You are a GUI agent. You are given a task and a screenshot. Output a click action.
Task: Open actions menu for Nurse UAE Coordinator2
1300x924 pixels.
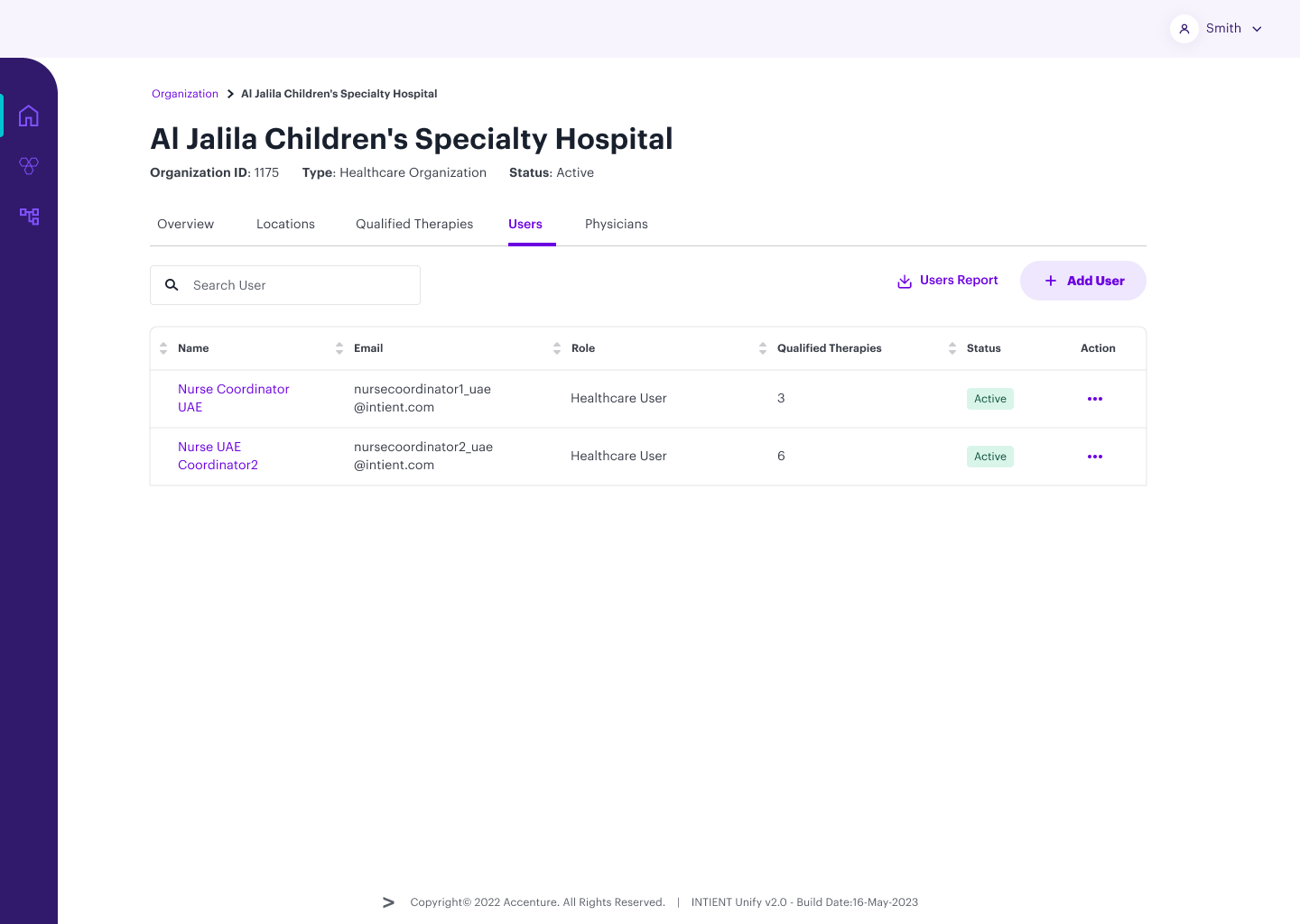(1094, 457)
